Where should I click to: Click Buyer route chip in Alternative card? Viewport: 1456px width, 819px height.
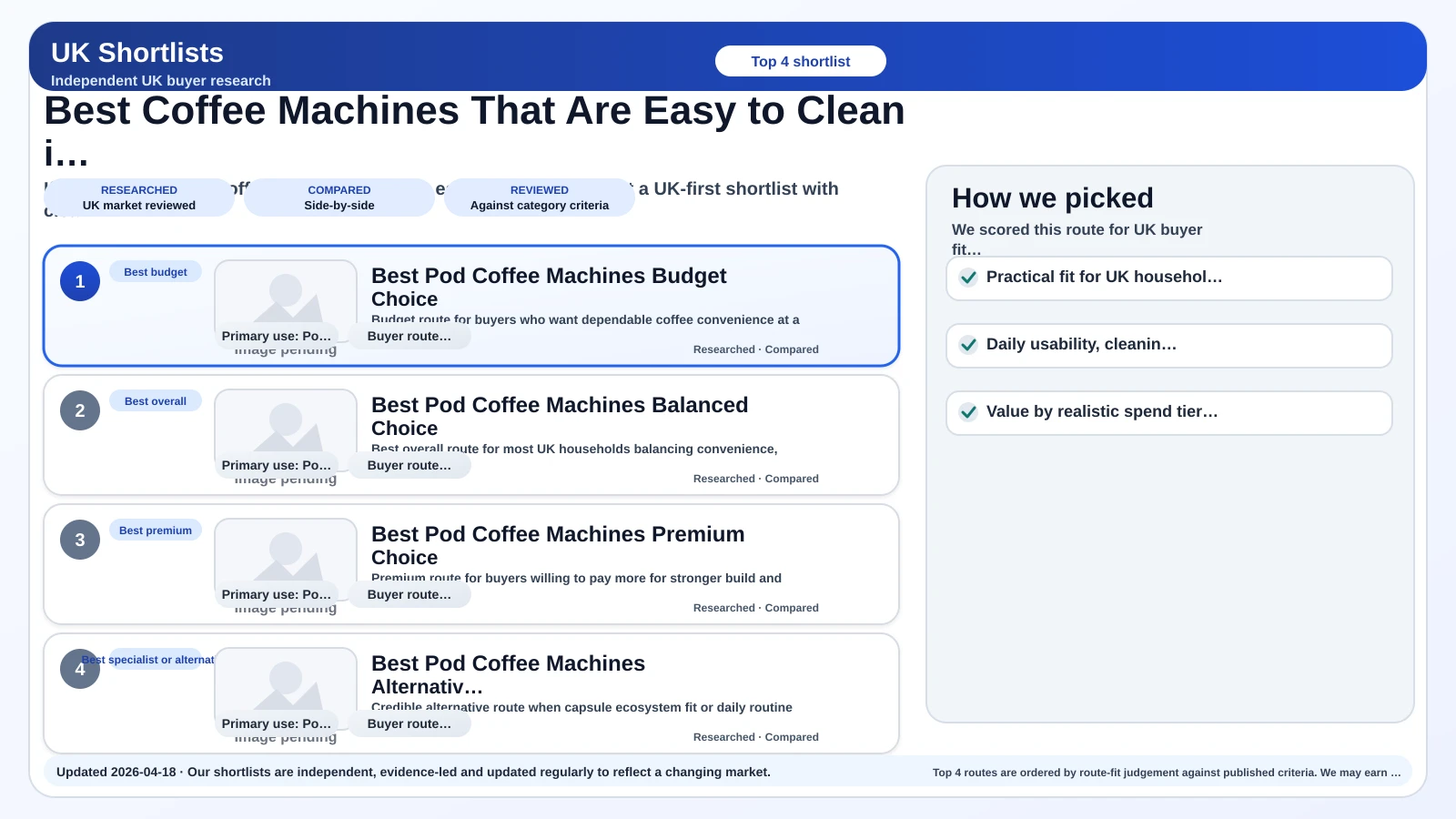pyautogui.click(x=409, y=723)
